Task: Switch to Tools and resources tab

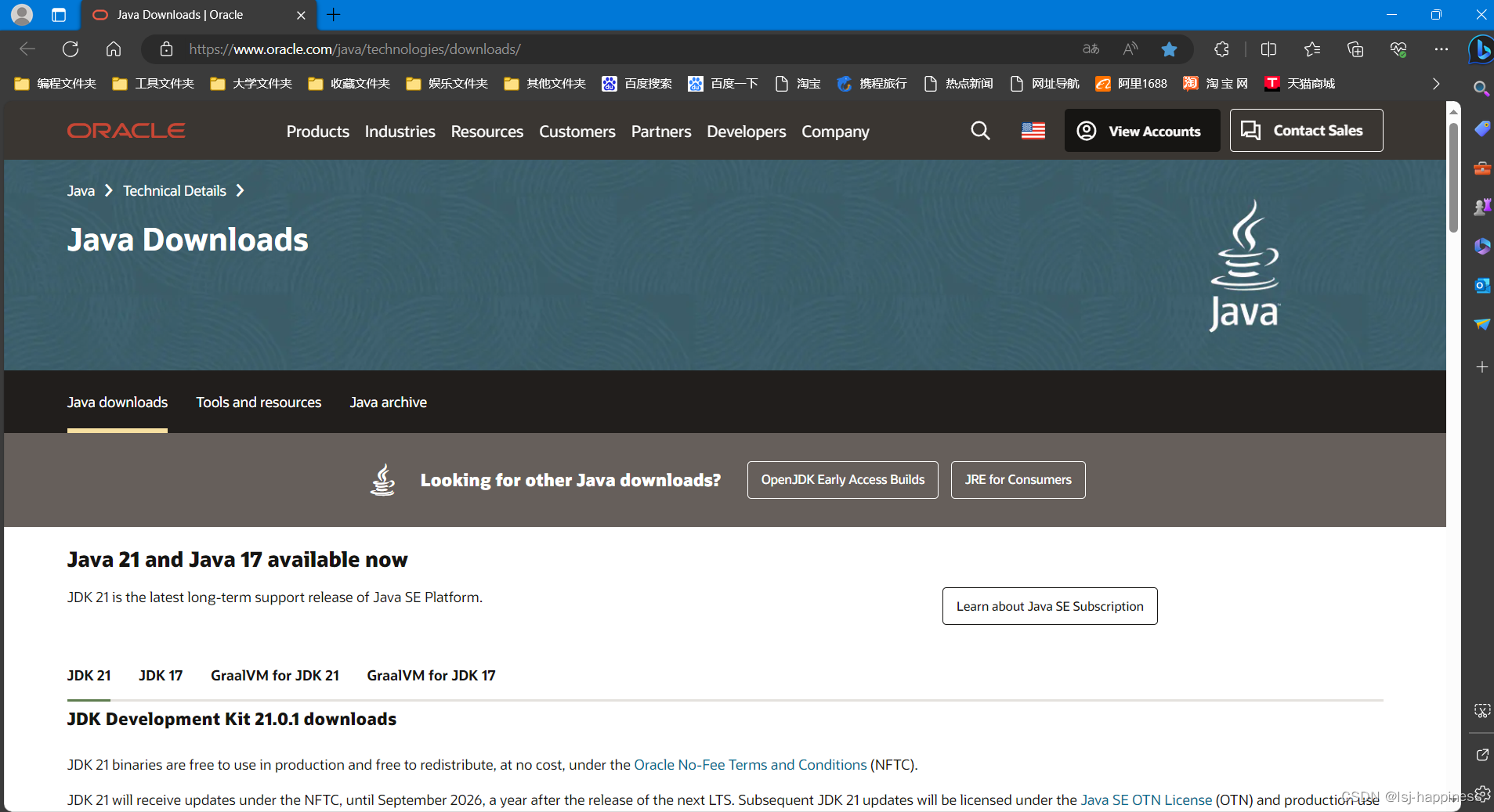Action: (x=259, y=402)
